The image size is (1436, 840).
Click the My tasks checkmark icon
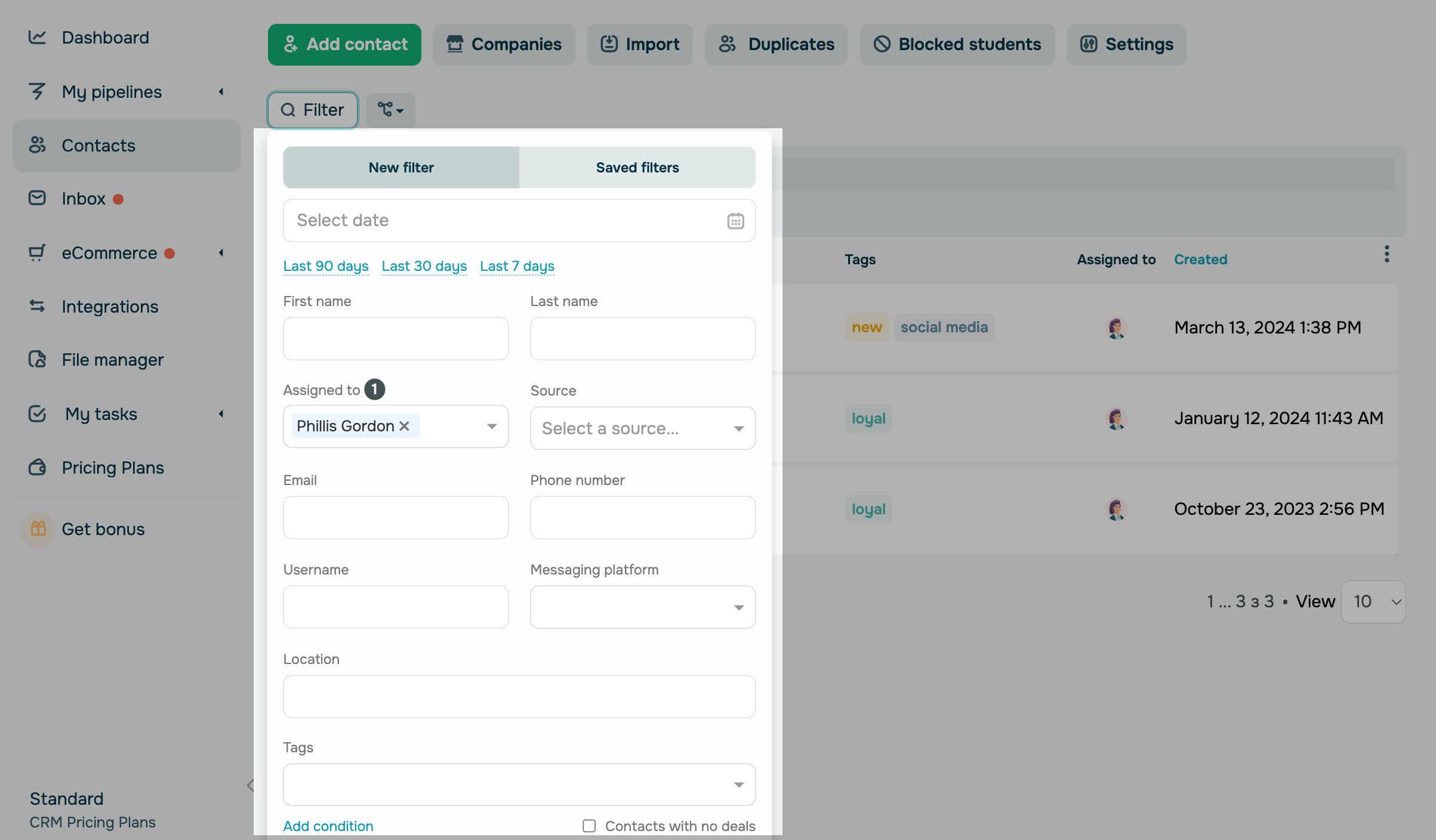point(37,413)
